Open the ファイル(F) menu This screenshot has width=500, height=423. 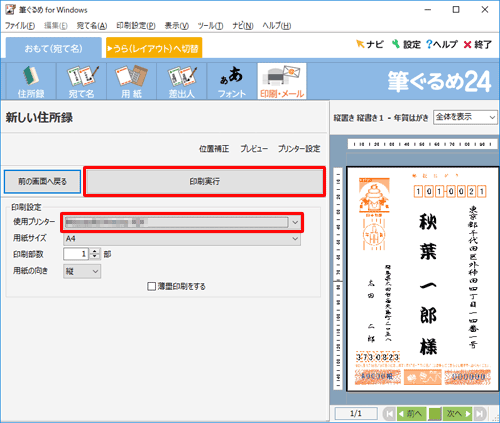point(20,26)
